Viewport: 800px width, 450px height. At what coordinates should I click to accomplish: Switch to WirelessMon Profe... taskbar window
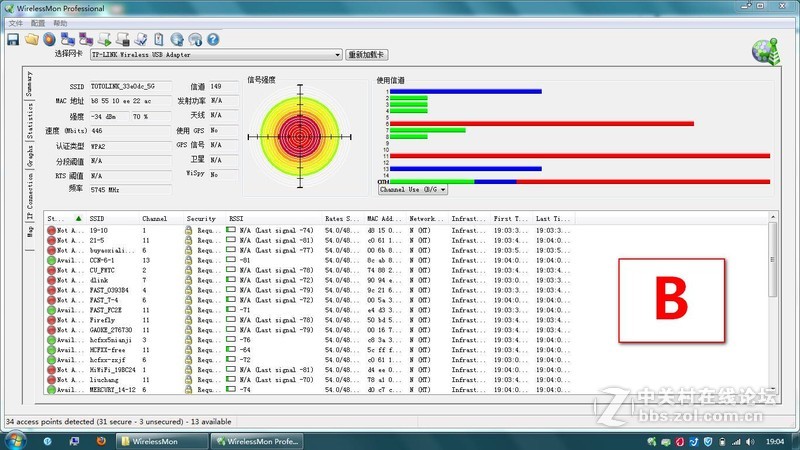click(x=258, y=441)
